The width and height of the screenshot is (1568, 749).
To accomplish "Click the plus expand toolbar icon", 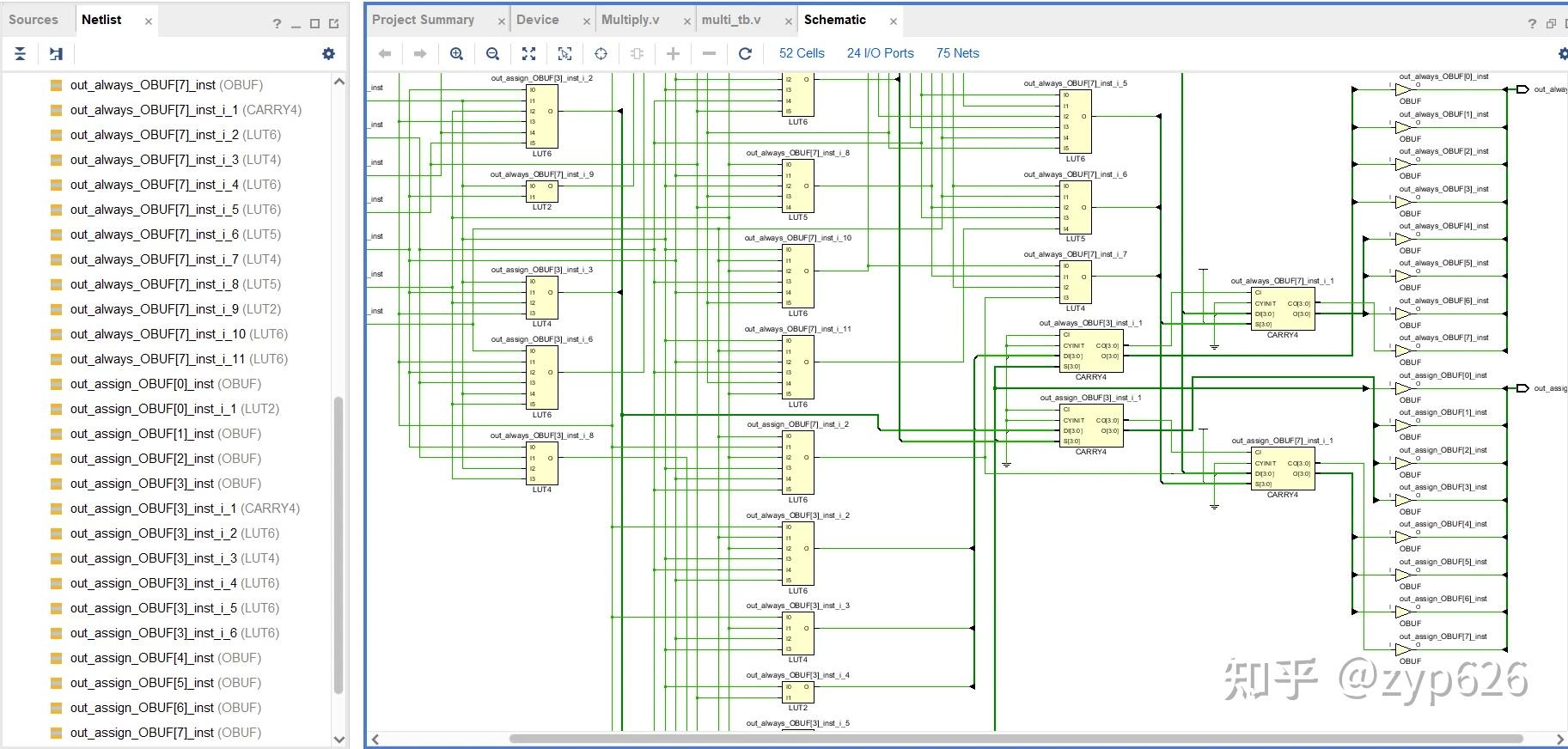I will point(673,53).
